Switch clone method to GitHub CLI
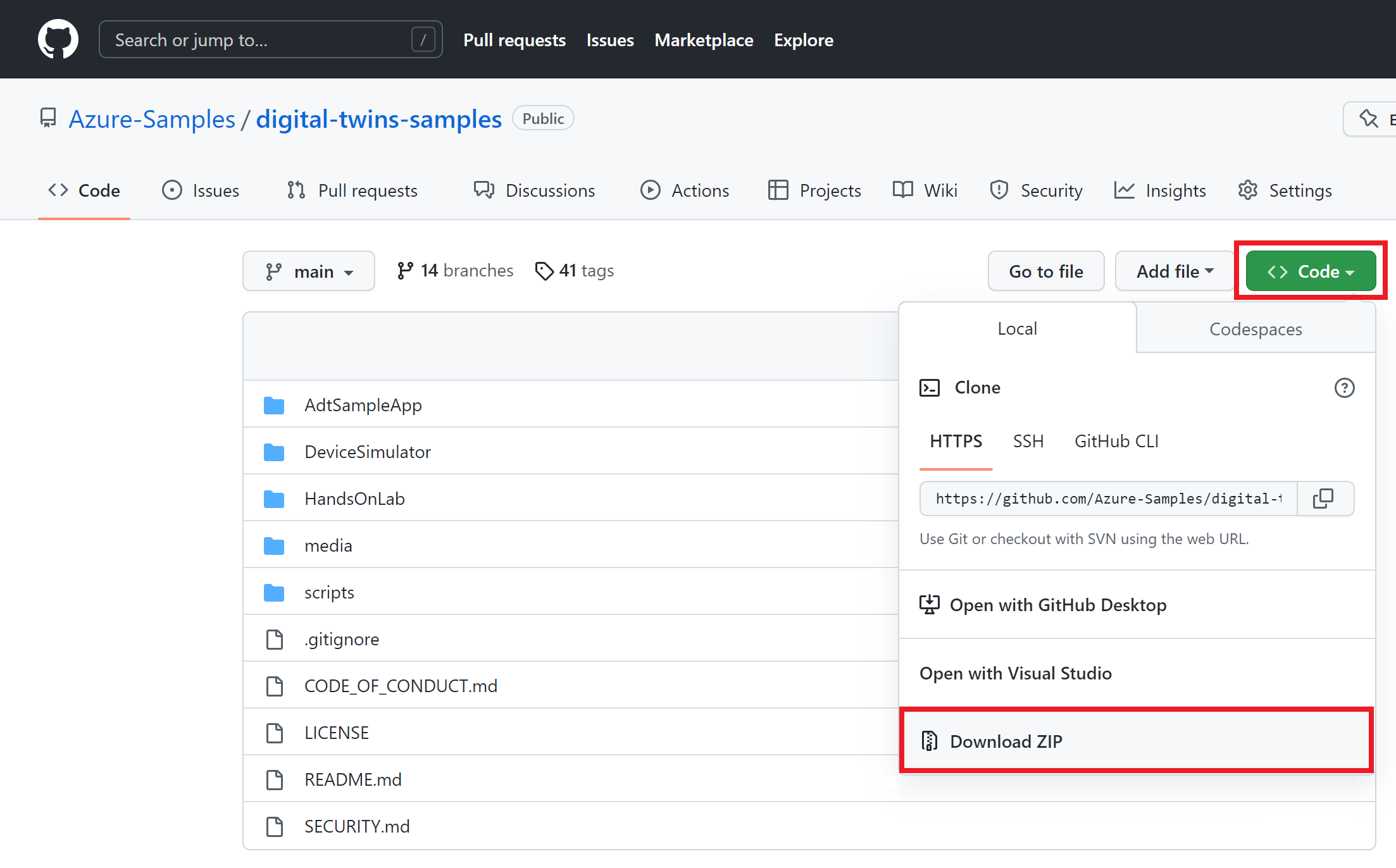 pos(1116,441)
